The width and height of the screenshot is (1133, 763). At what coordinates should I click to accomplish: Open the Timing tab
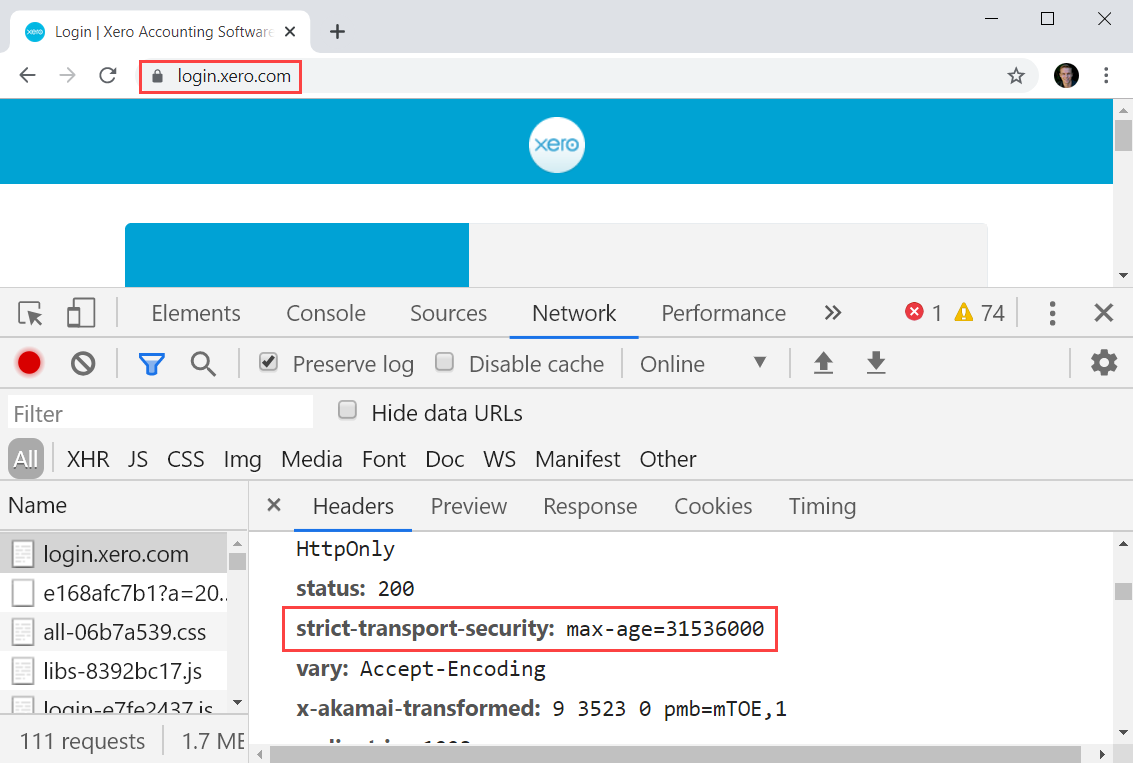tap(822, 506)
